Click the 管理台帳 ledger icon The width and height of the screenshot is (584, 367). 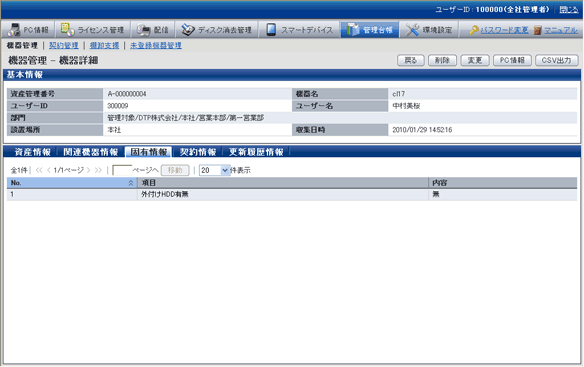pyautogui.click(x=352, y=30)
